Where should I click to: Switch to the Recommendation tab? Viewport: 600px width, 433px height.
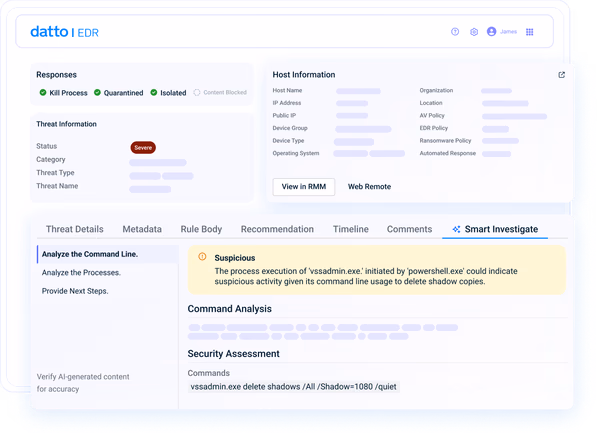(277, 229)
